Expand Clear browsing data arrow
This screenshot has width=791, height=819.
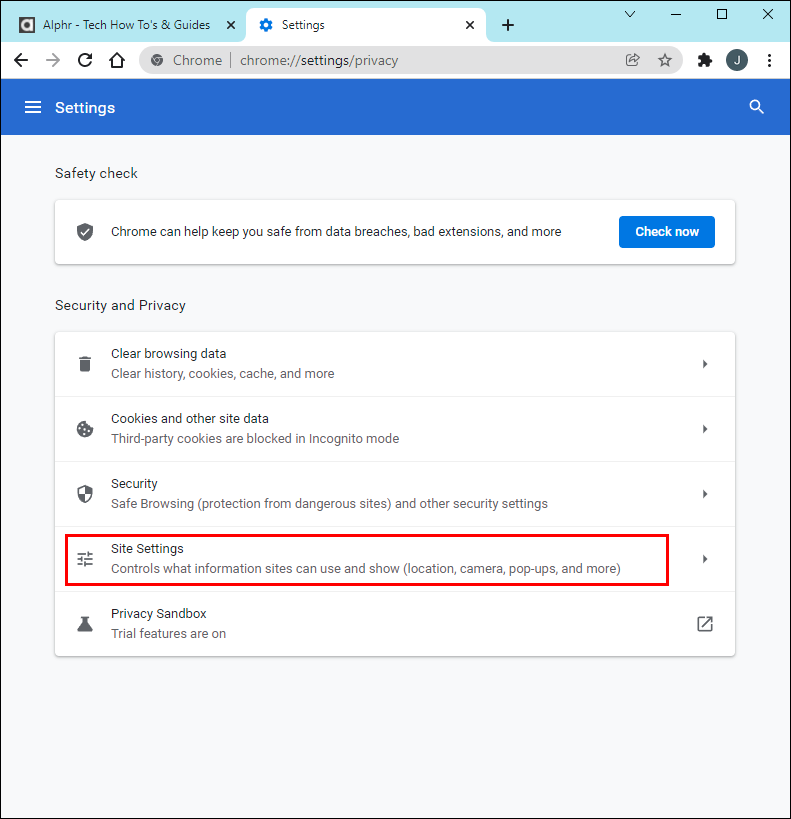pyautogui.click(x=705, y=364)
